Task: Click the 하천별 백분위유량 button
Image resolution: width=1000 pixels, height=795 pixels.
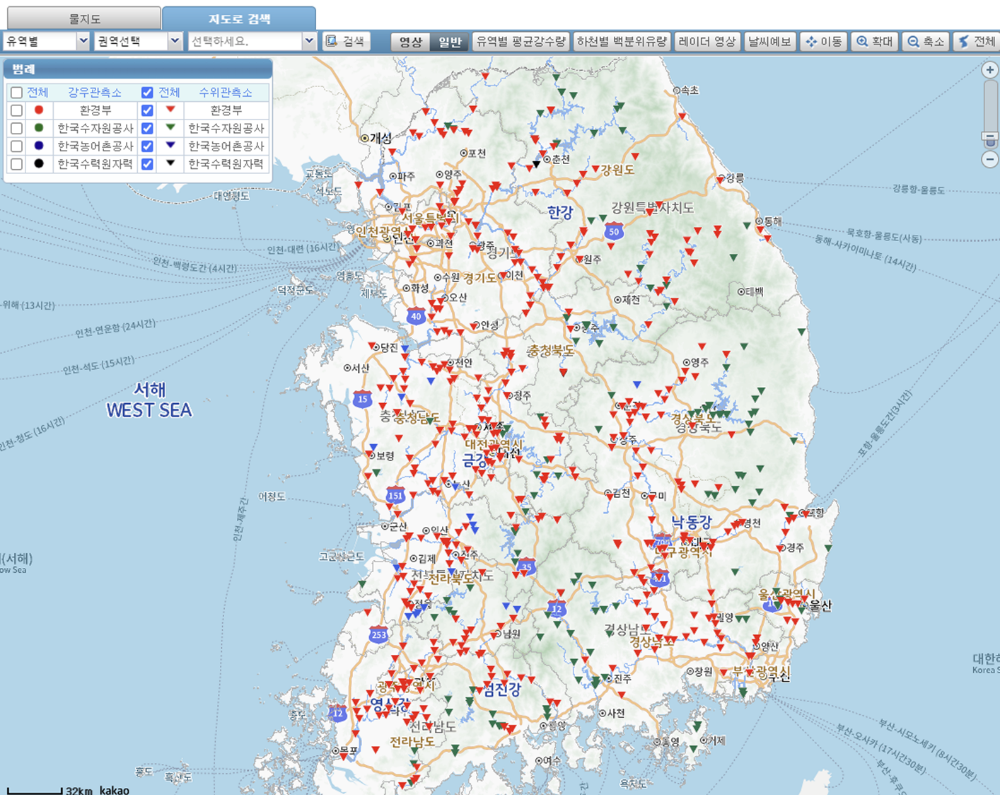Action: (622, 41)
